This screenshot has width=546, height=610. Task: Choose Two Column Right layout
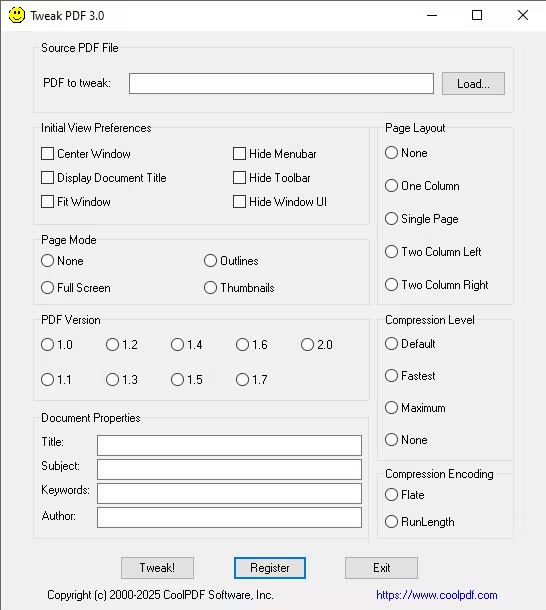[392, 285]
